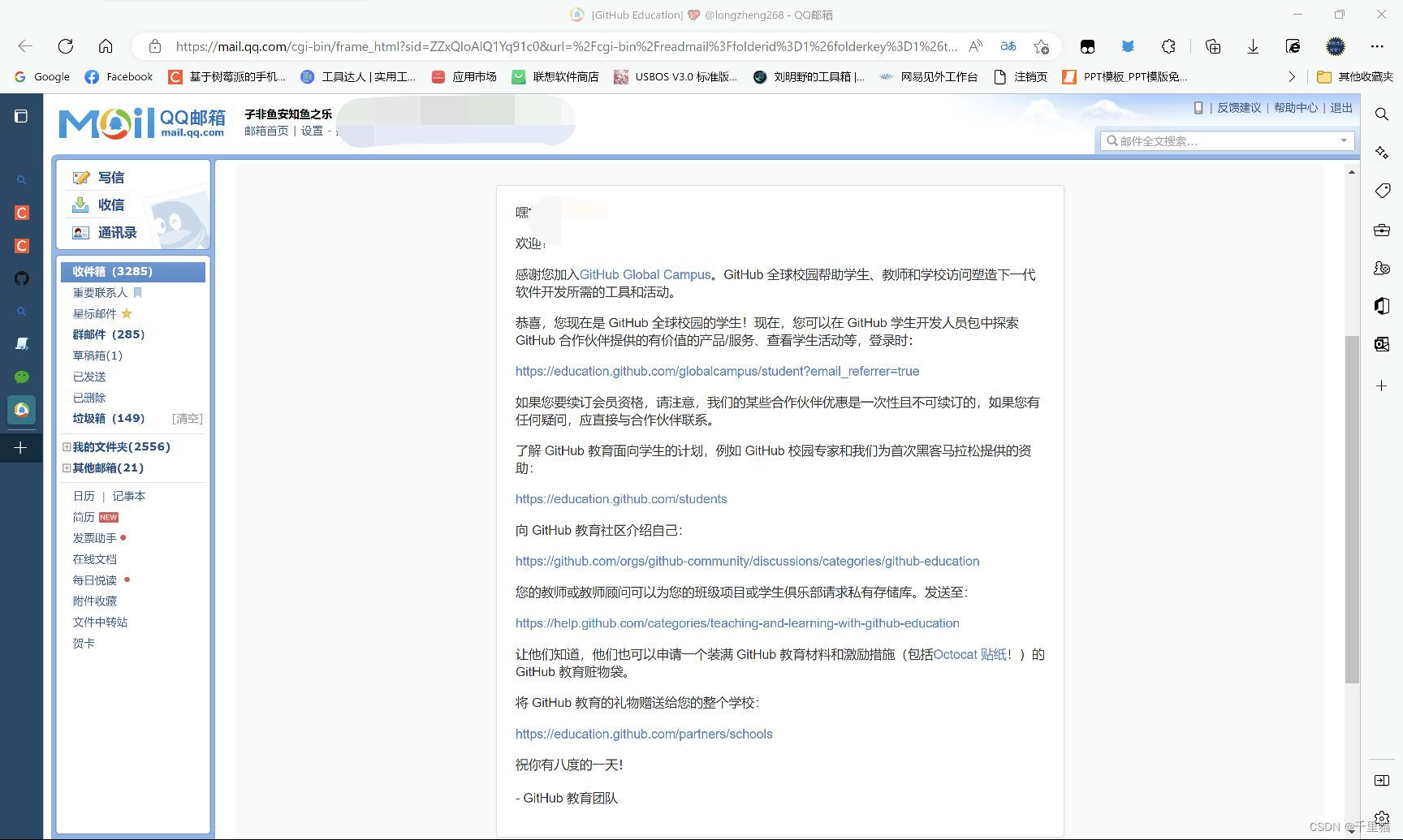Image resolution: width=1403 pixels, height=840 pixels.
Task: Click the WeChat icon in vertical tabs
Action: [x=22, y=377]
